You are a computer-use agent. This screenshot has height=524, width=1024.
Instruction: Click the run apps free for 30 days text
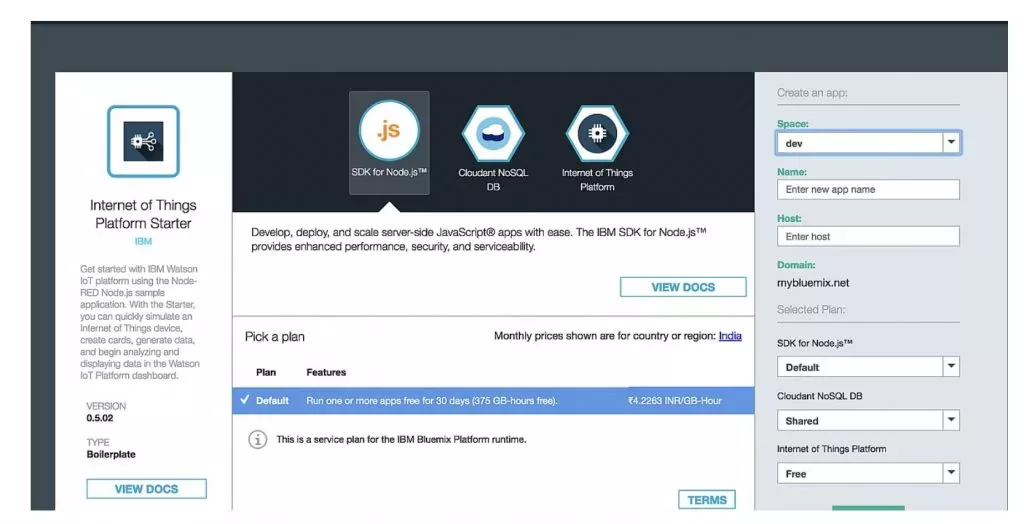[x=432, y=401]
